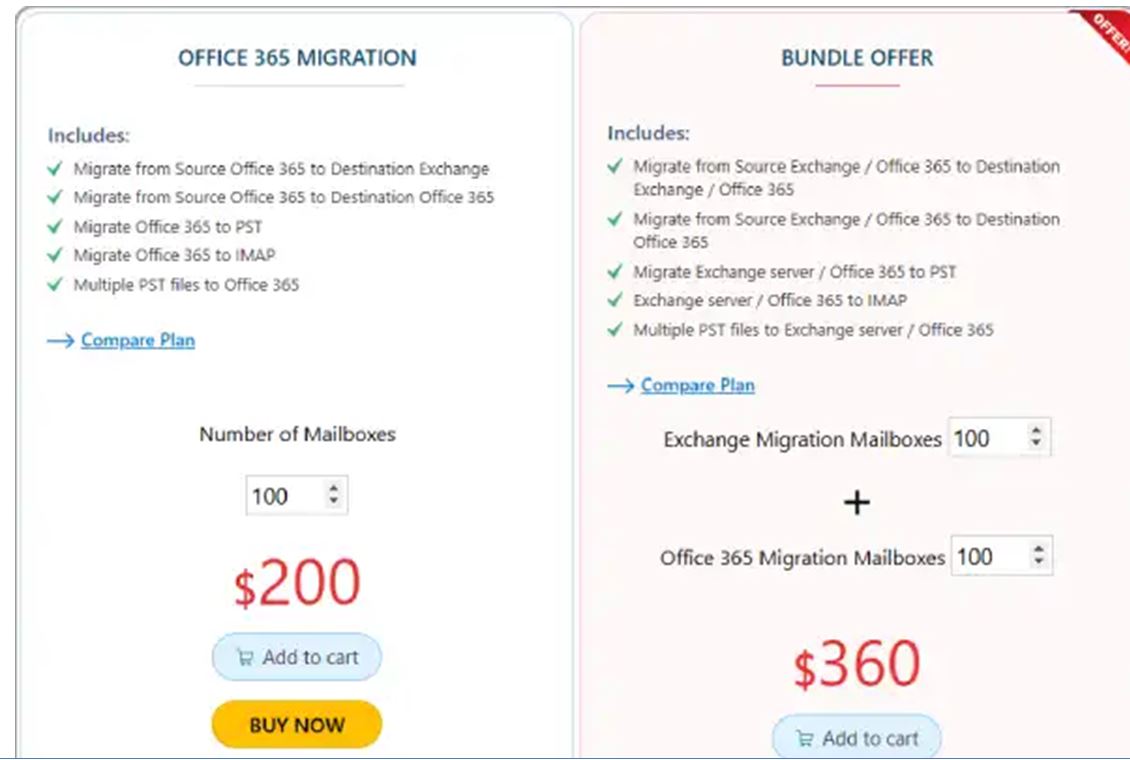
Task: Click the plus sign between bundle mailbox fields
Action: [856, 502]
